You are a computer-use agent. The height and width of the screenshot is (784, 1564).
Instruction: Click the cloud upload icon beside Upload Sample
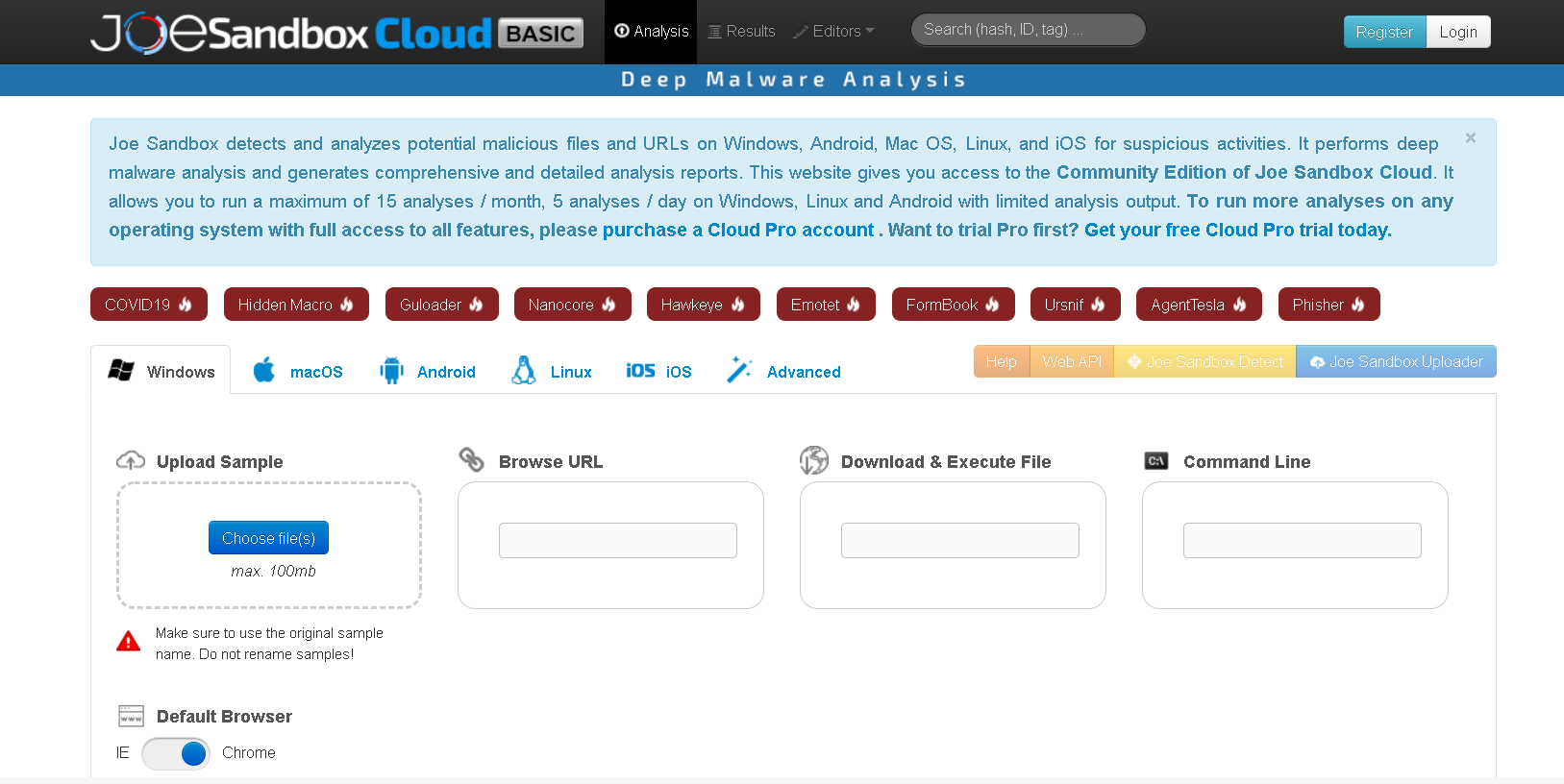(x=131, y=461)
